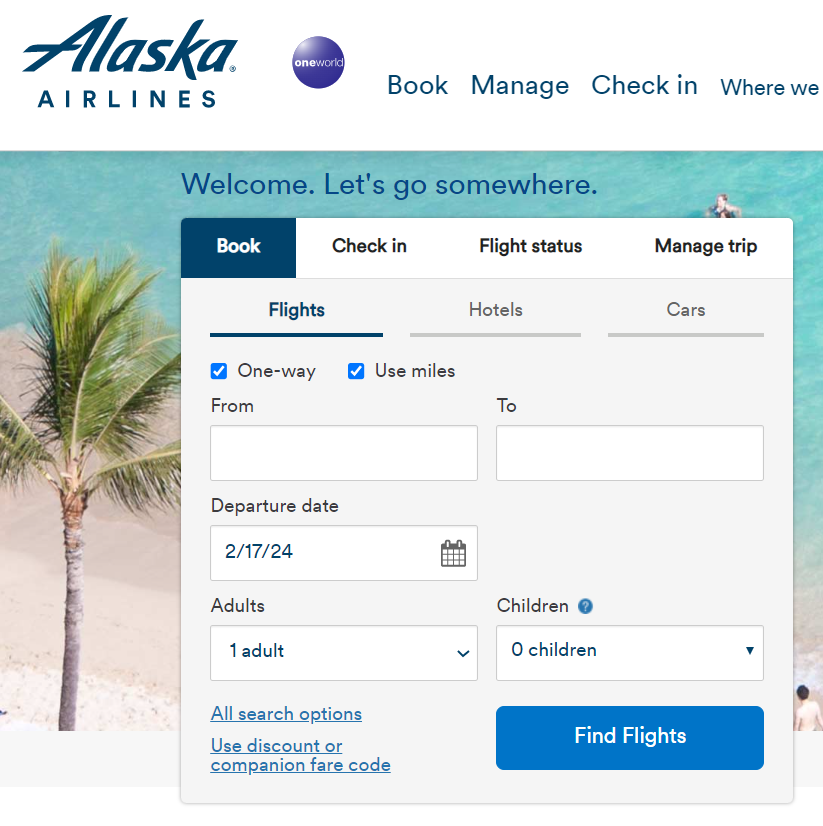This screenshot has height=826, width=823.
Task: Disable the Use miles option
Action: (356, 371)
